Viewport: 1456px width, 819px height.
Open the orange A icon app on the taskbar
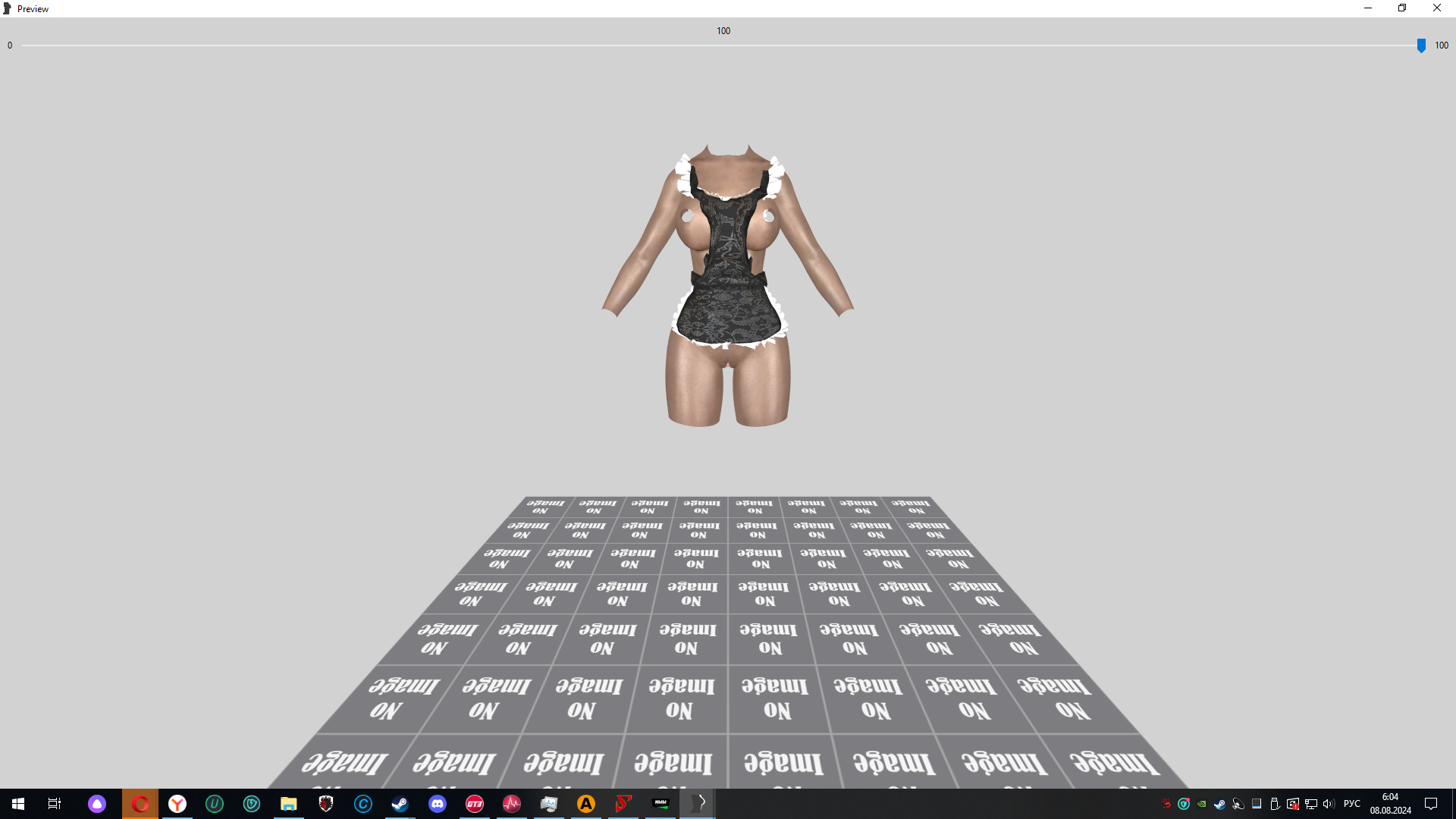[x=586, y=804]
